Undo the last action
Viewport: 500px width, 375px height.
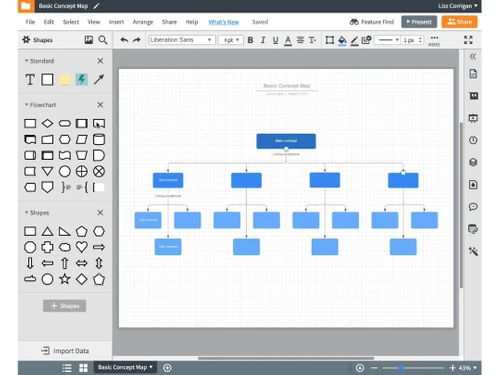click(124, 40)
